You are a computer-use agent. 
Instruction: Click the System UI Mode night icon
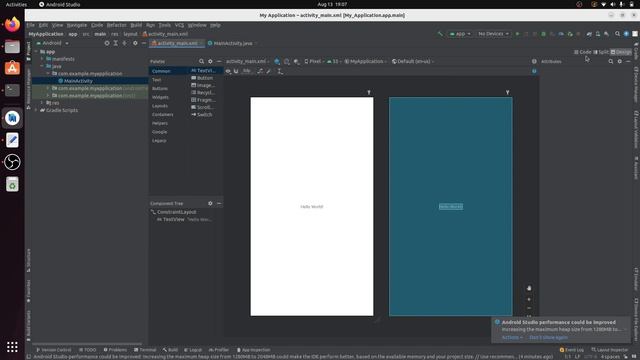tap(296, 61)
